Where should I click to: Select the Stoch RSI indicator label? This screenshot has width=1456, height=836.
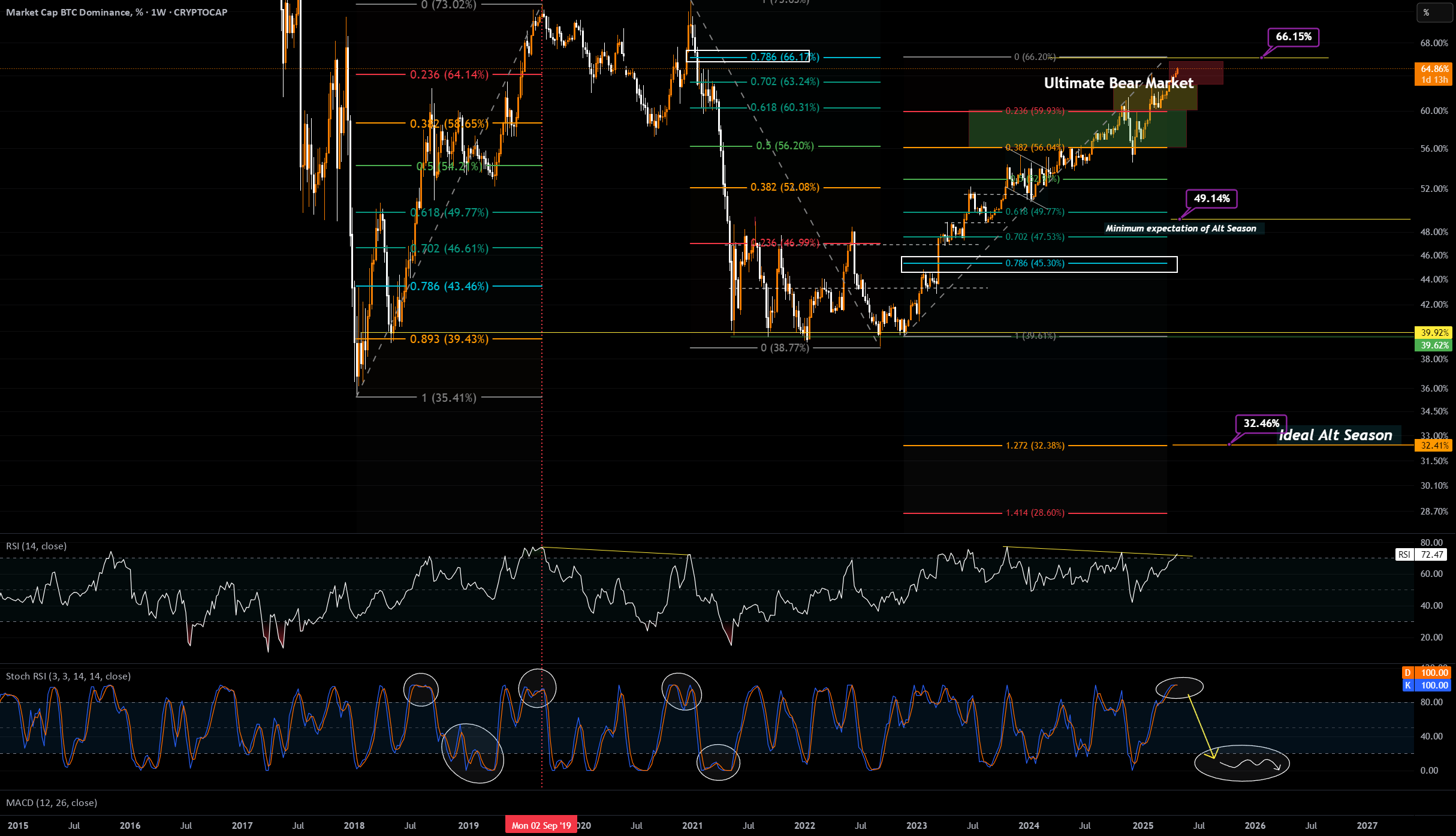(68, 676)
